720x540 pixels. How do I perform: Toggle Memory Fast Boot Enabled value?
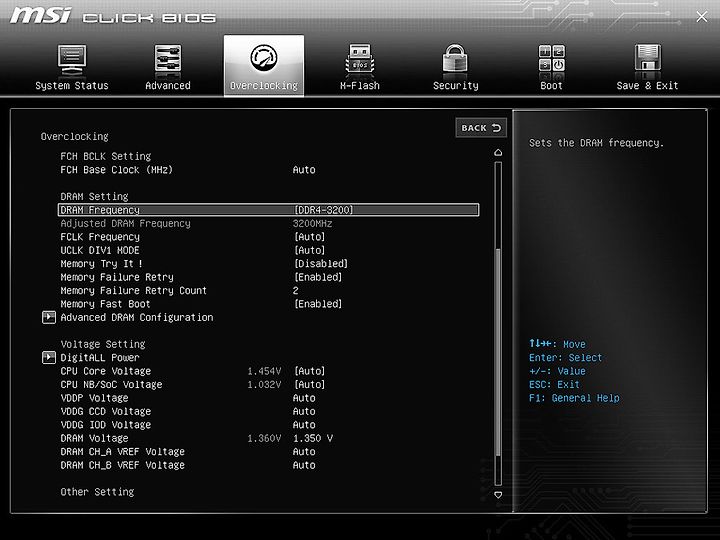pyautogui.click(x=318, y=304)
